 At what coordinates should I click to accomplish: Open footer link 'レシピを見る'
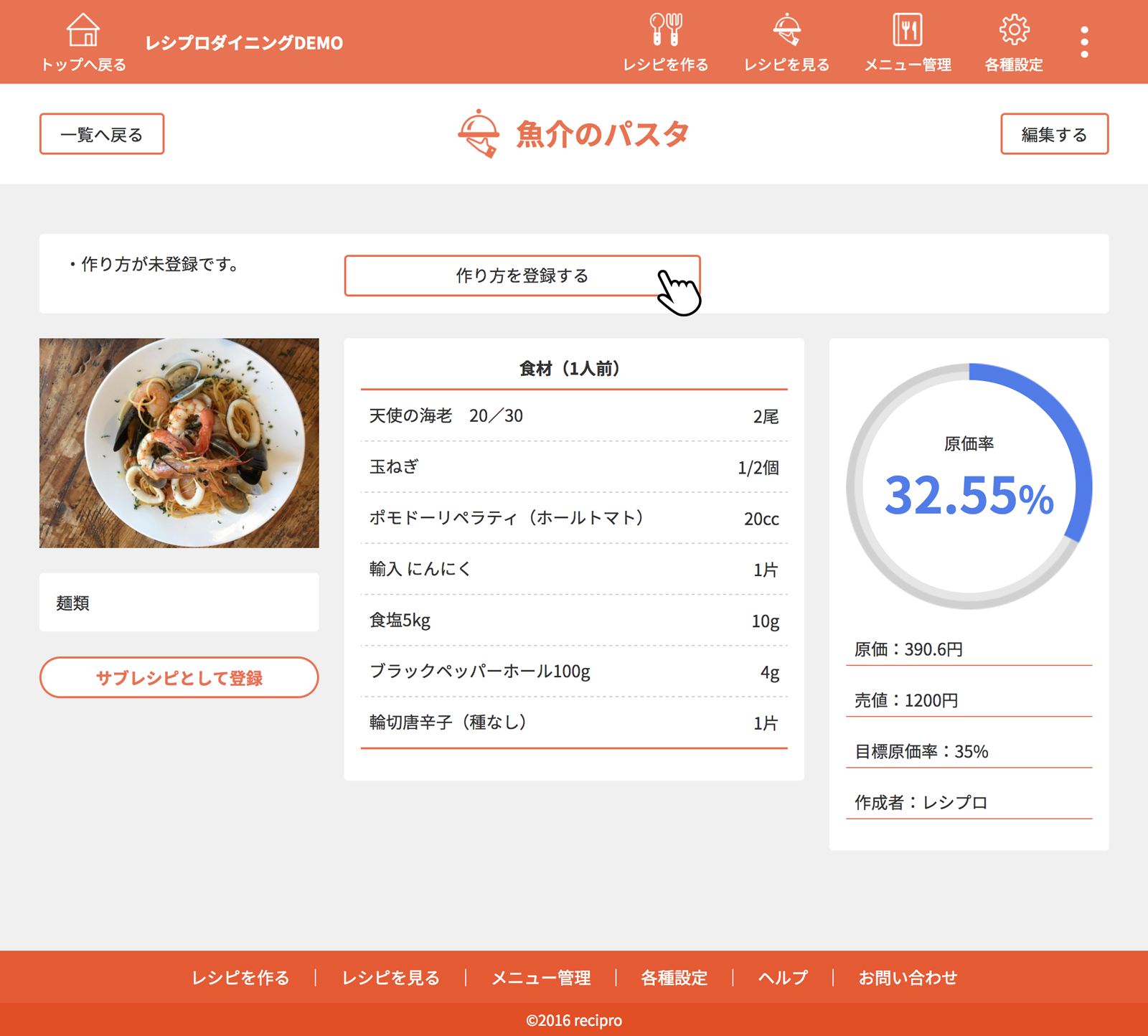point(390,977)
